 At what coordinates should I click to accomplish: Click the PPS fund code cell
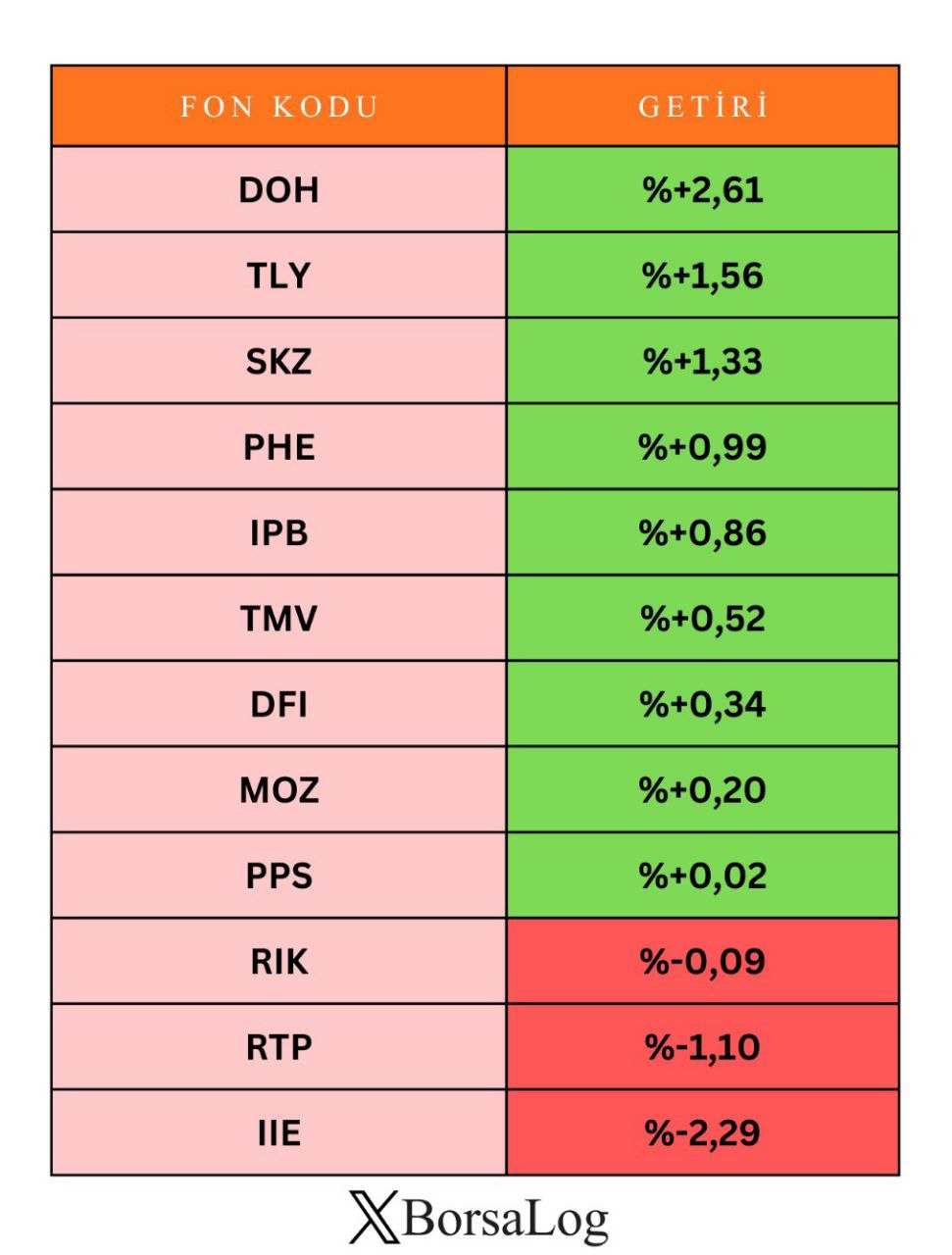click(279, 876)
